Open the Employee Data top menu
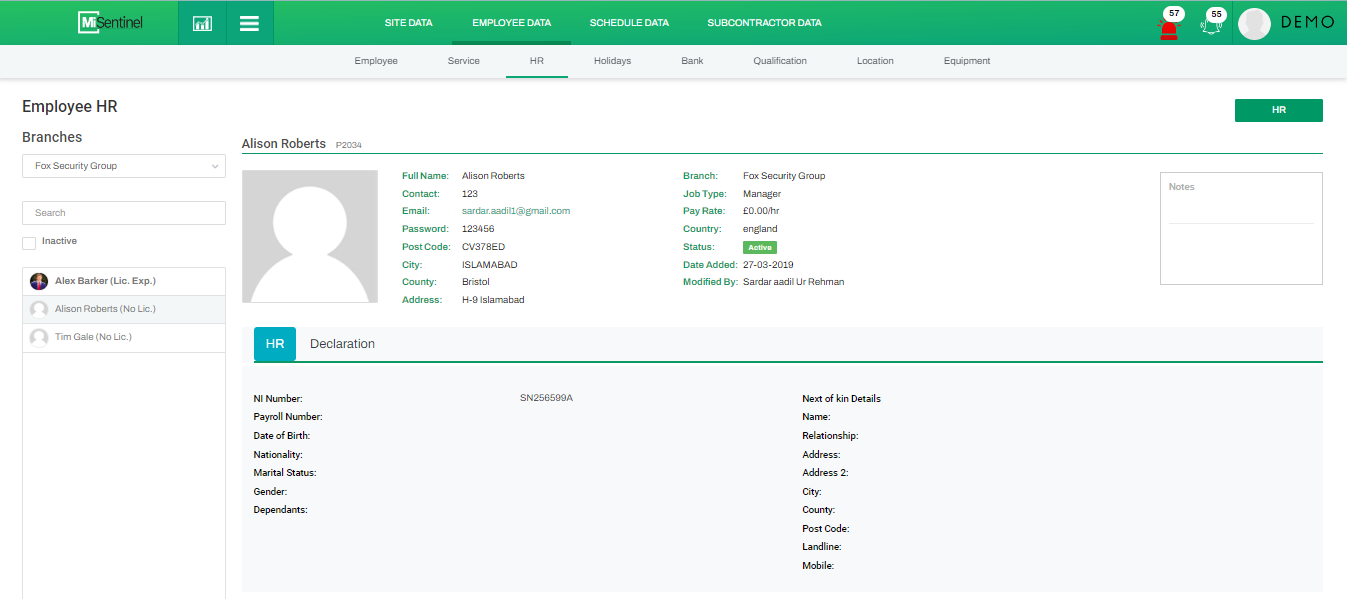Viewport: 1347px width, 599px height. (511, 23)
